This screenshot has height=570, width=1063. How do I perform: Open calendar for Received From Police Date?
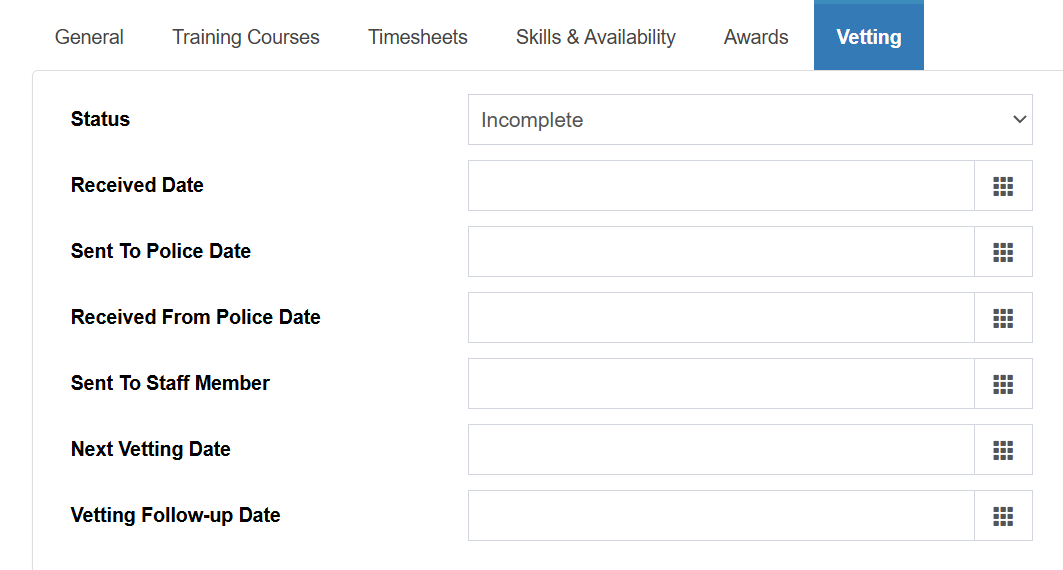(1003, 318)
